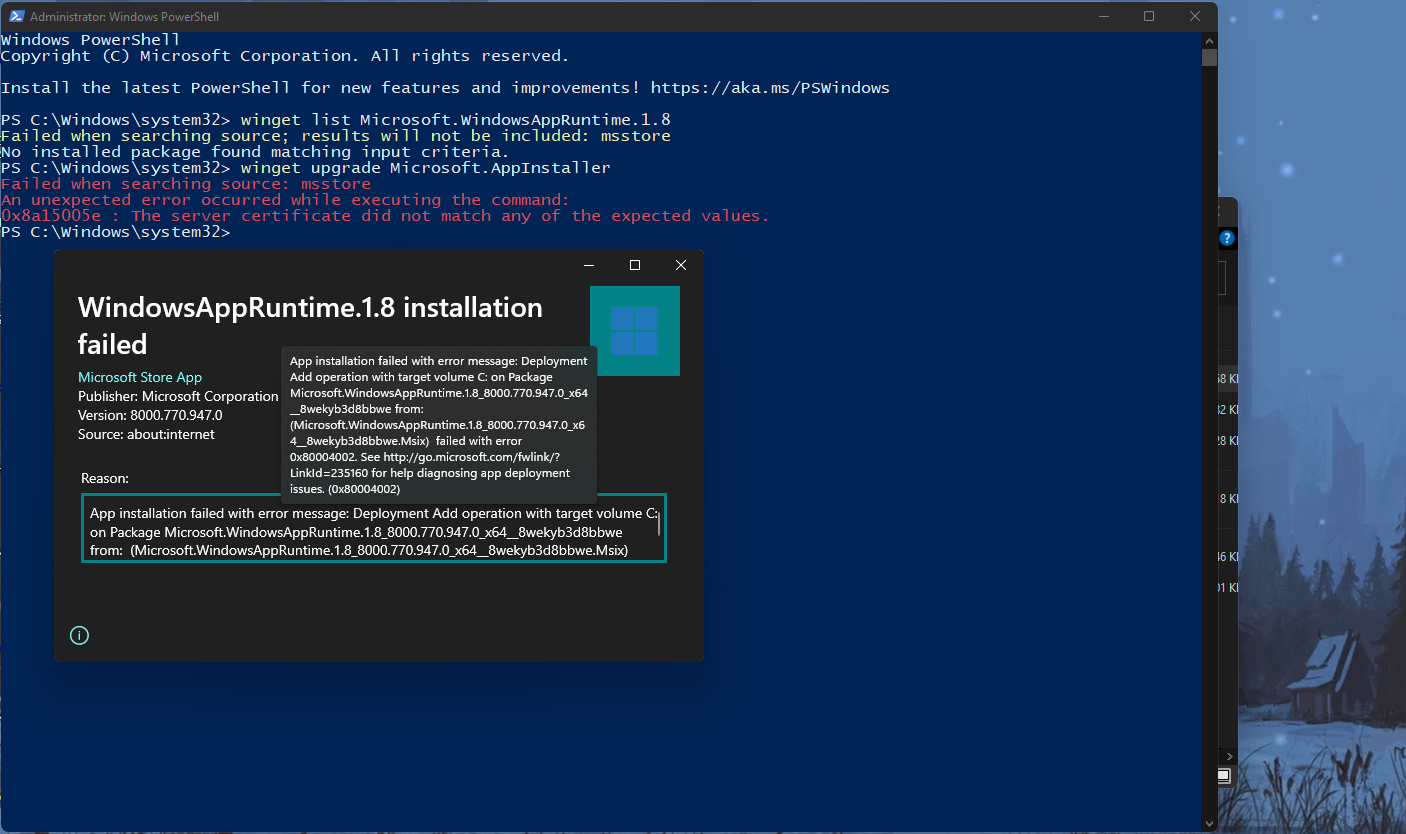
Task: Minimize the installation failed dialog
Action: click(588, 265)
